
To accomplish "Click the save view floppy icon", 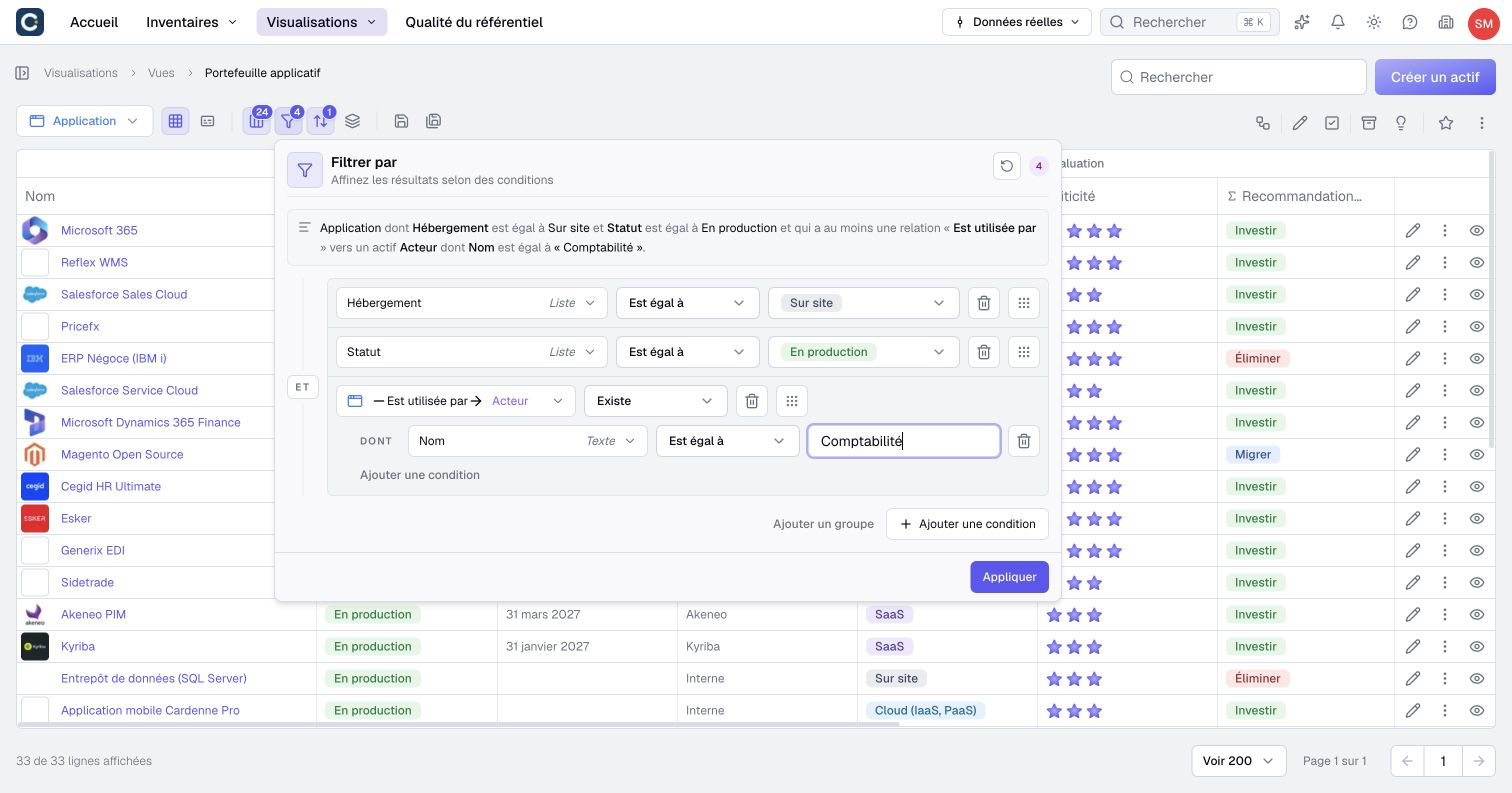I will point(401,121).
